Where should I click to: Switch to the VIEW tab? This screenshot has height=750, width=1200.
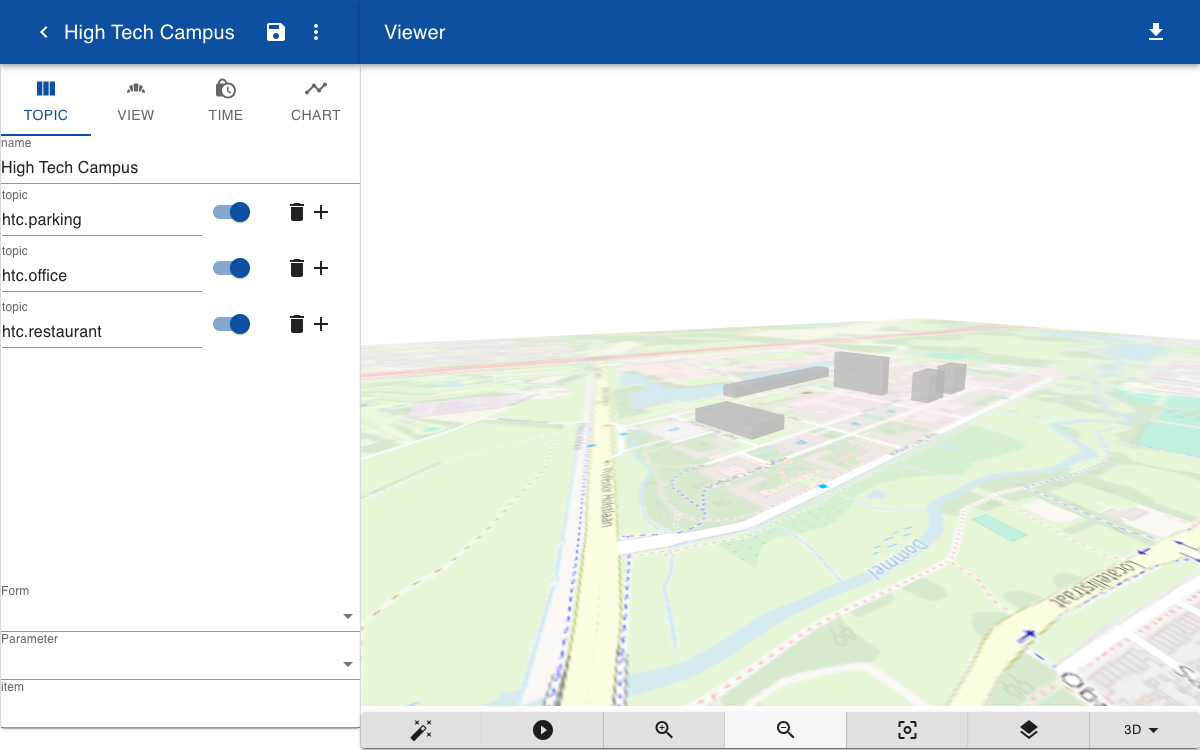tap(136, 101)
